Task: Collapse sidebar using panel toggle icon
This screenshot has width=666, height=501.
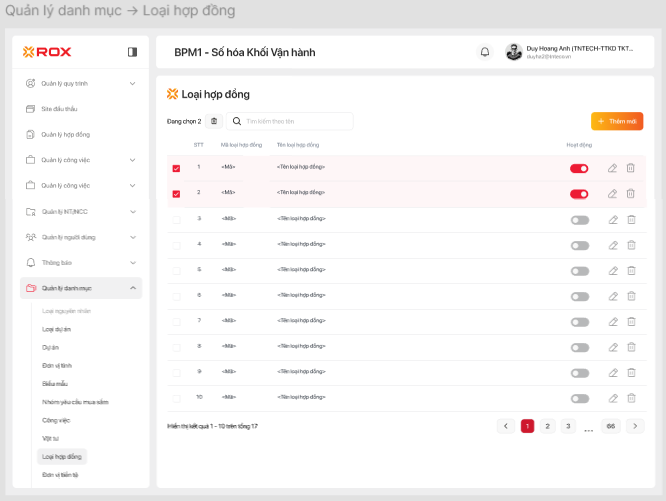Action: [x=132, y=52]
